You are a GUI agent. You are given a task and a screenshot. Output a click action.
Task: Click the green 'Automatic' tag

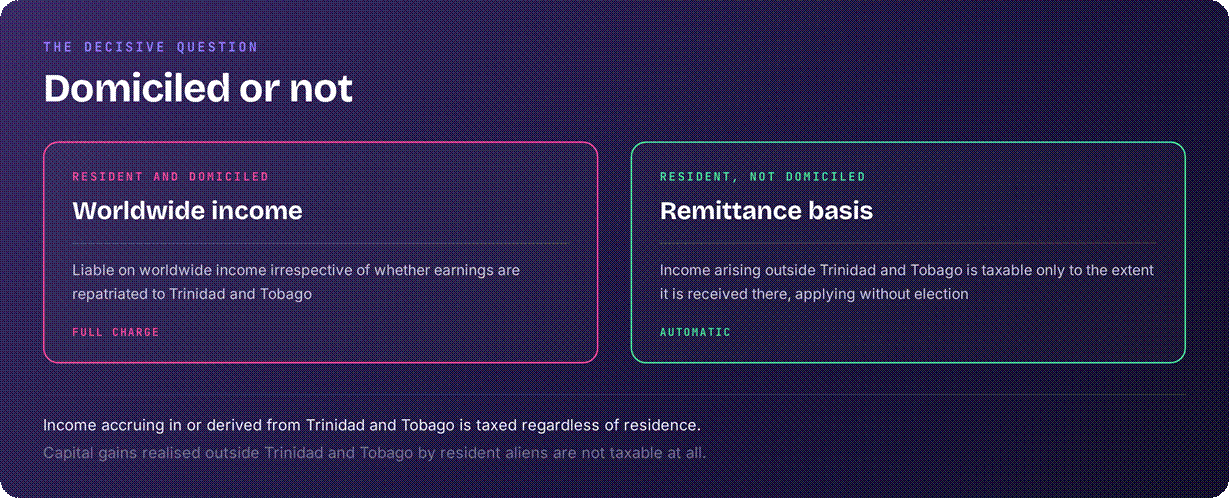point(695,332)
